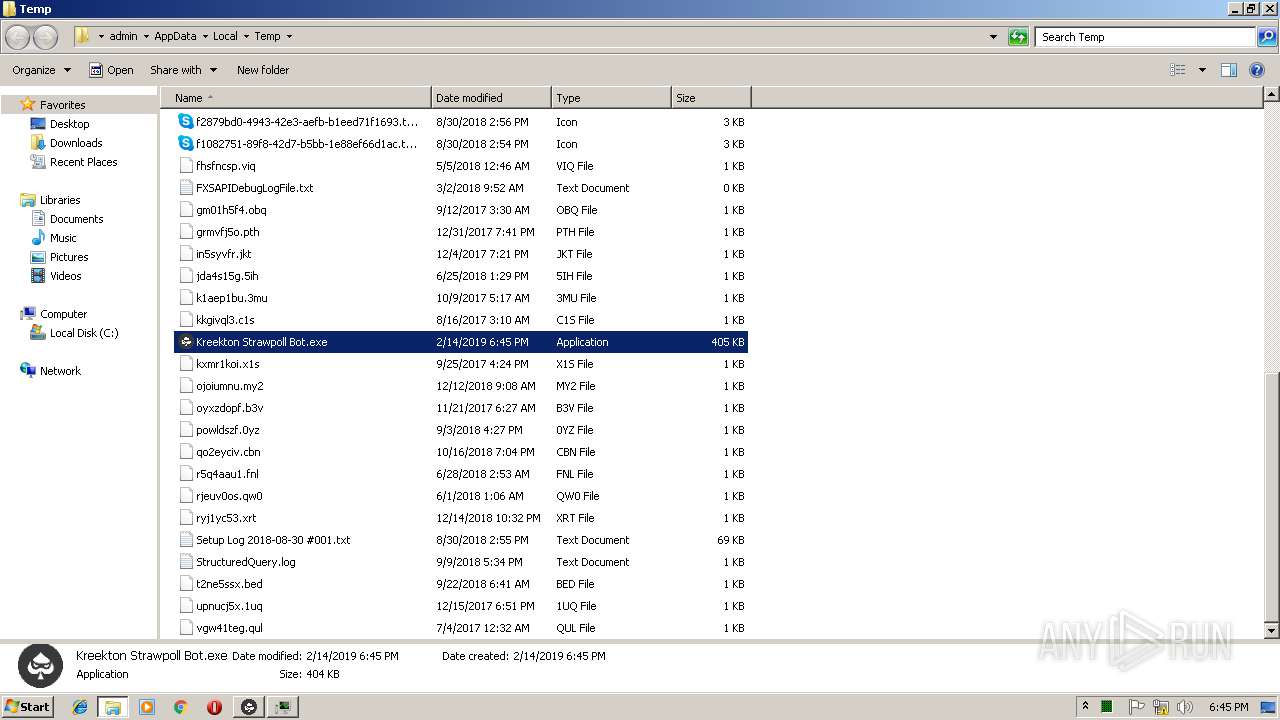1280x720 pixels.
Task: Click the Back navigation arrow
Action: tap(18, 37)
